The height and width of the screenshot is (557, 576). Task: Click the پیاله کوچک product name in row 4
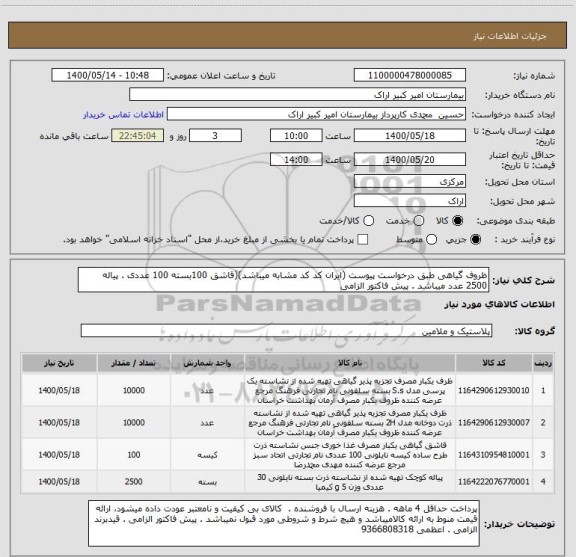pos(350,482)
